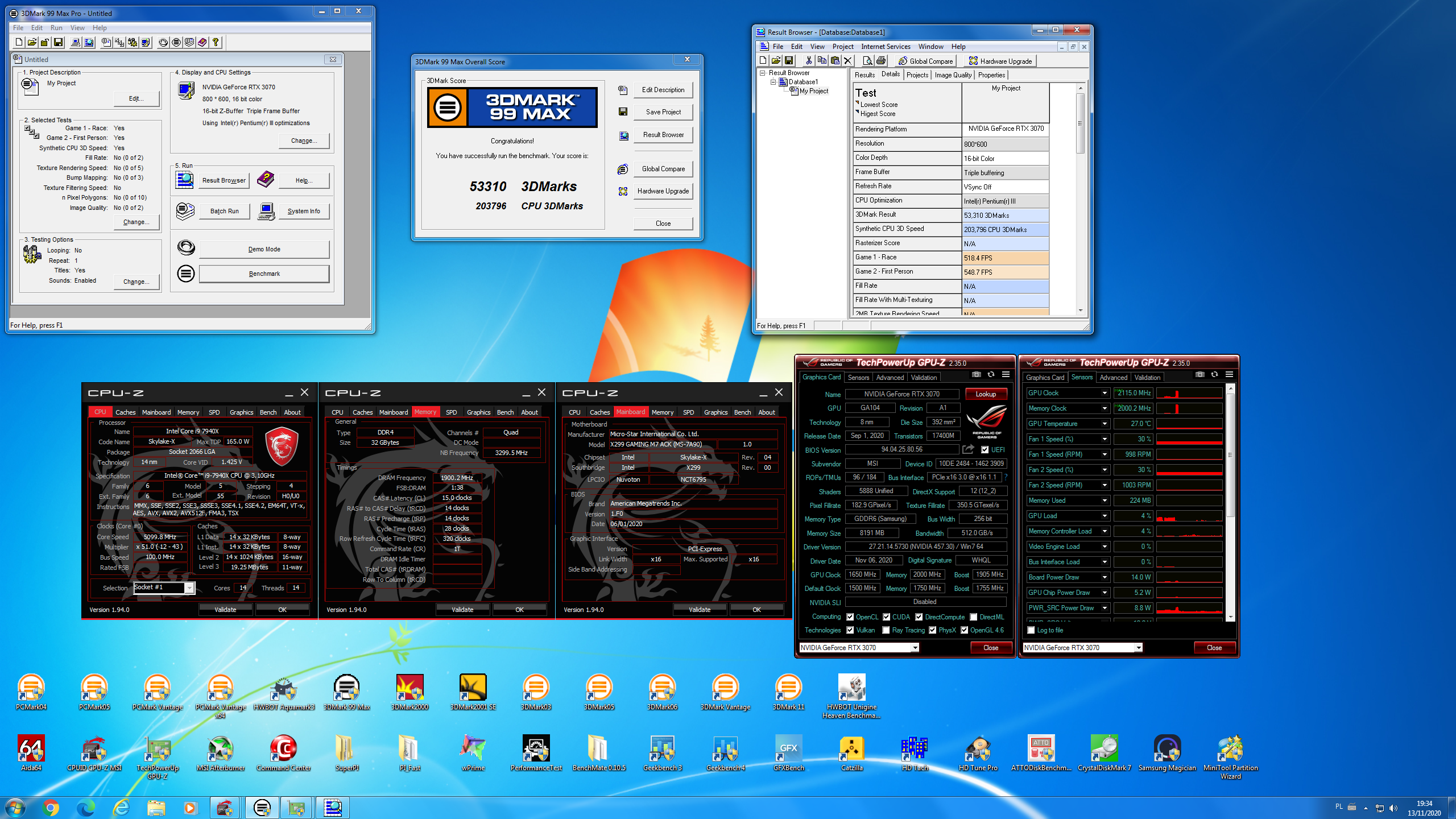Image resolution: width=1456 pixels, height=819 pixels.
Task: Enable the Log to file checkbox
Action: [1031, 630]
